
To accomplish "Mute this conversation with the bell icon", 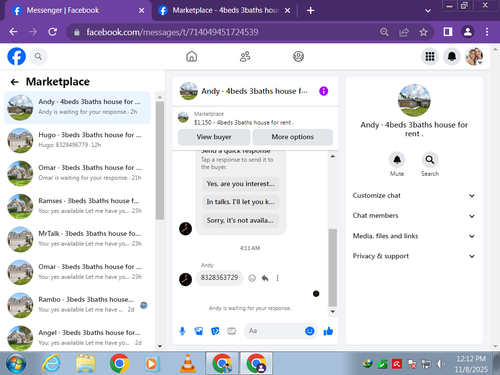I will pyautogui.click(x=397, y=160).
